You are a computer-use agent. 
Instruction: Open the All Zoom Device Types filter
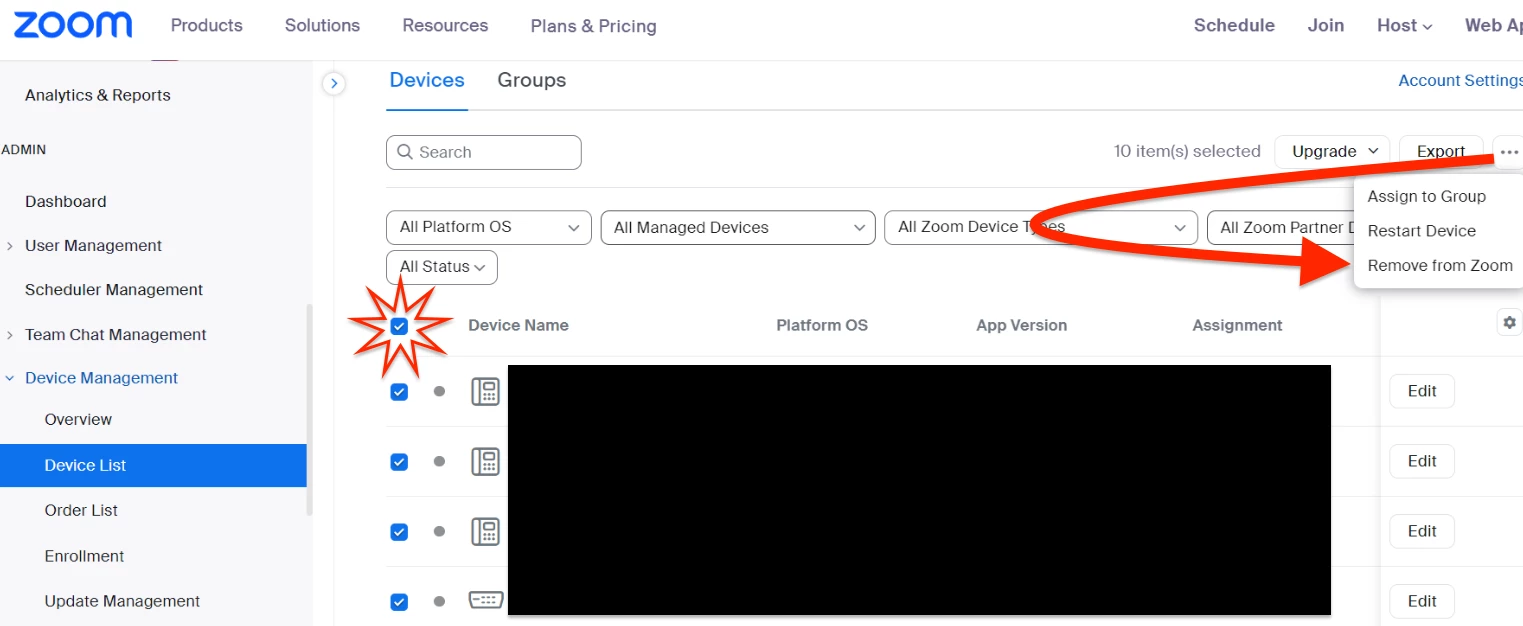pos(1041,227)
